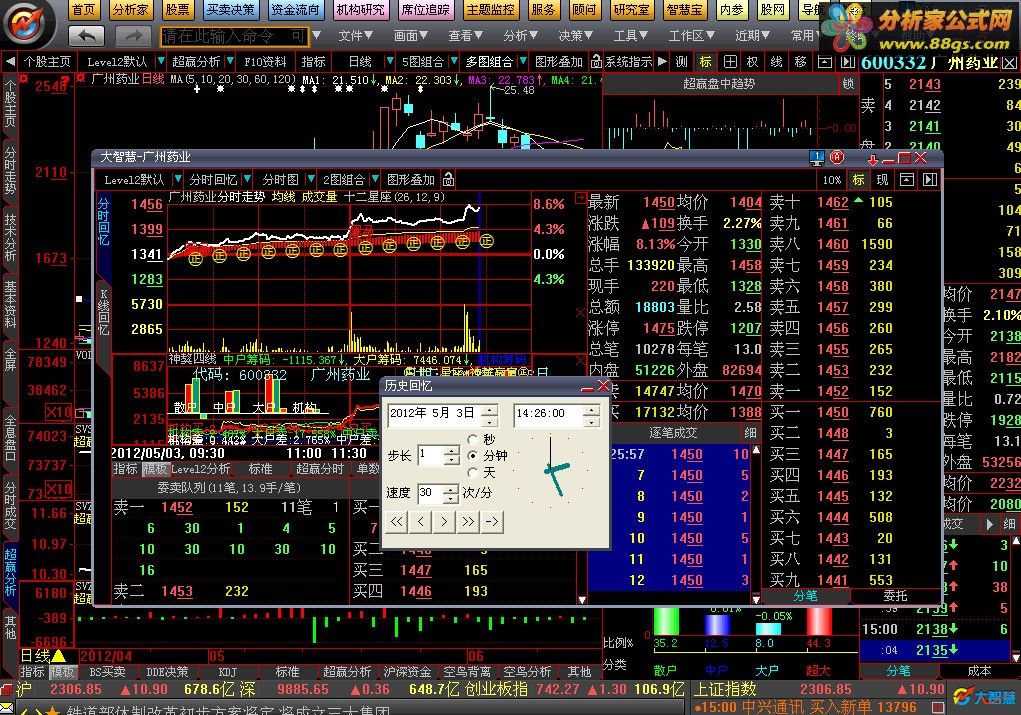Screen dimensions: 1021x715
Task: Expand the command input dropdown arrow
Action: pyautogui.click(x=317, y=35)
